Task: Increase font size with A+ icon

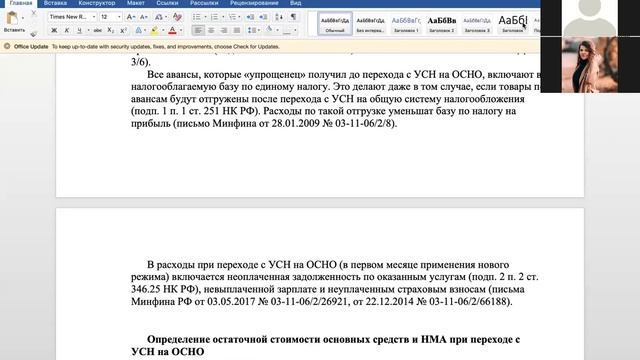Action: (x=130, y=17)
